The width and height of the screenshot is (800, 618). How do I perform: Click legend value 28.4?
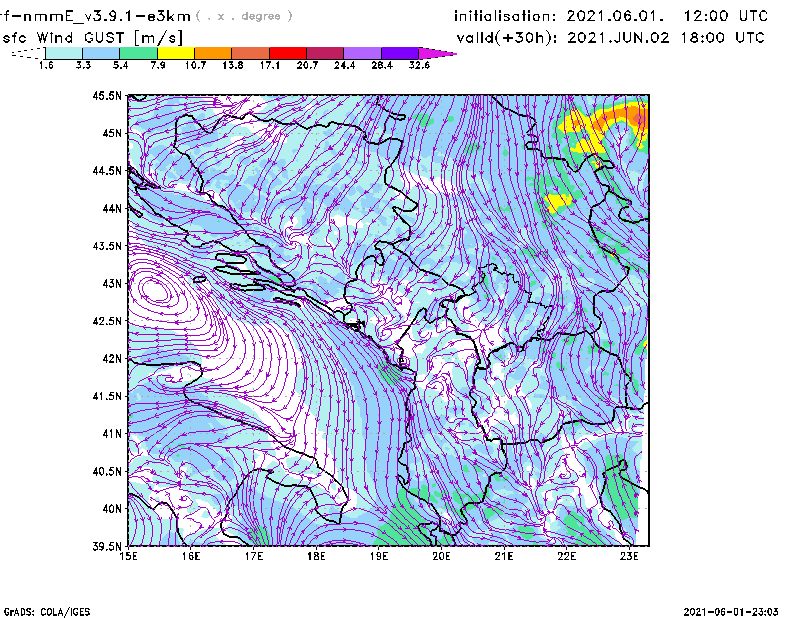click(x=382, y=65)
